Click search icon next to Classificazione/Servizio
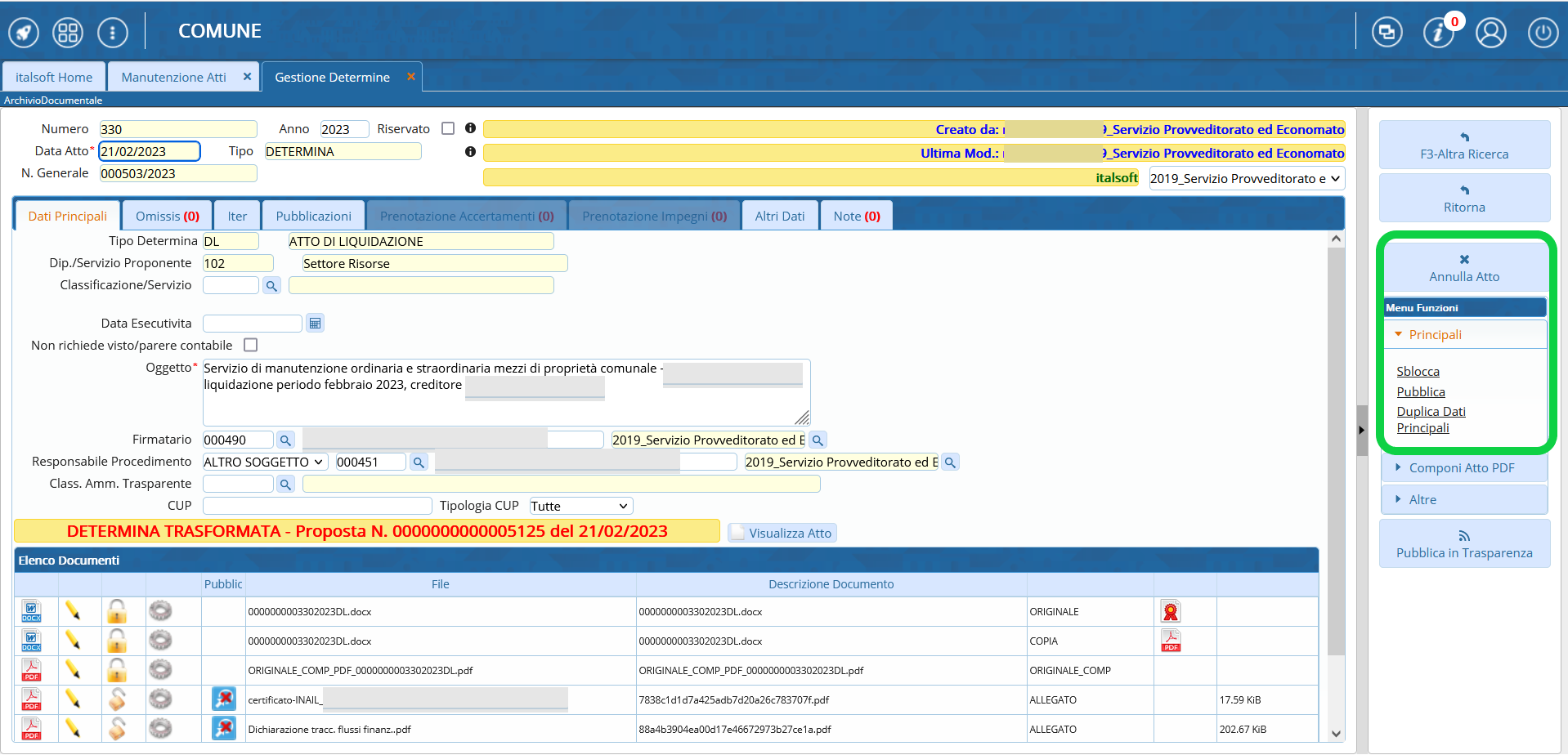1568x755 pixels. tap(271, 286)
